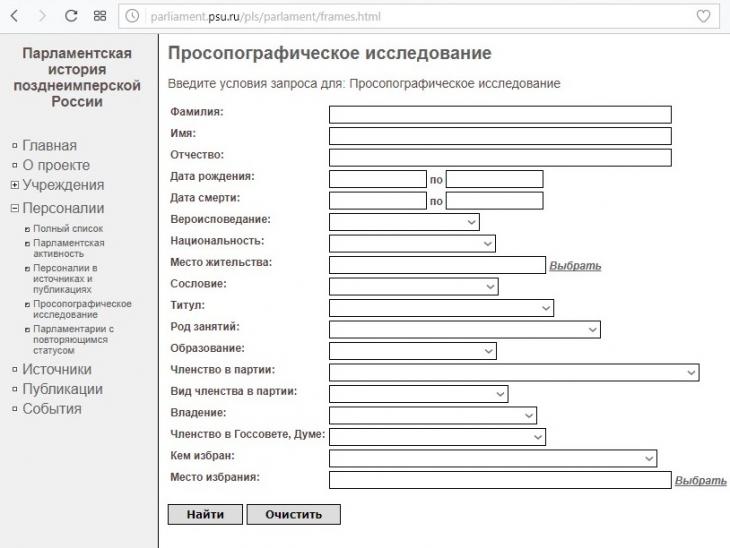The height and width of the screenshot is (548, 730).
Task: Open the Членство в Госсовете, Думе dropdown
Action: click(x=437, y=437)
